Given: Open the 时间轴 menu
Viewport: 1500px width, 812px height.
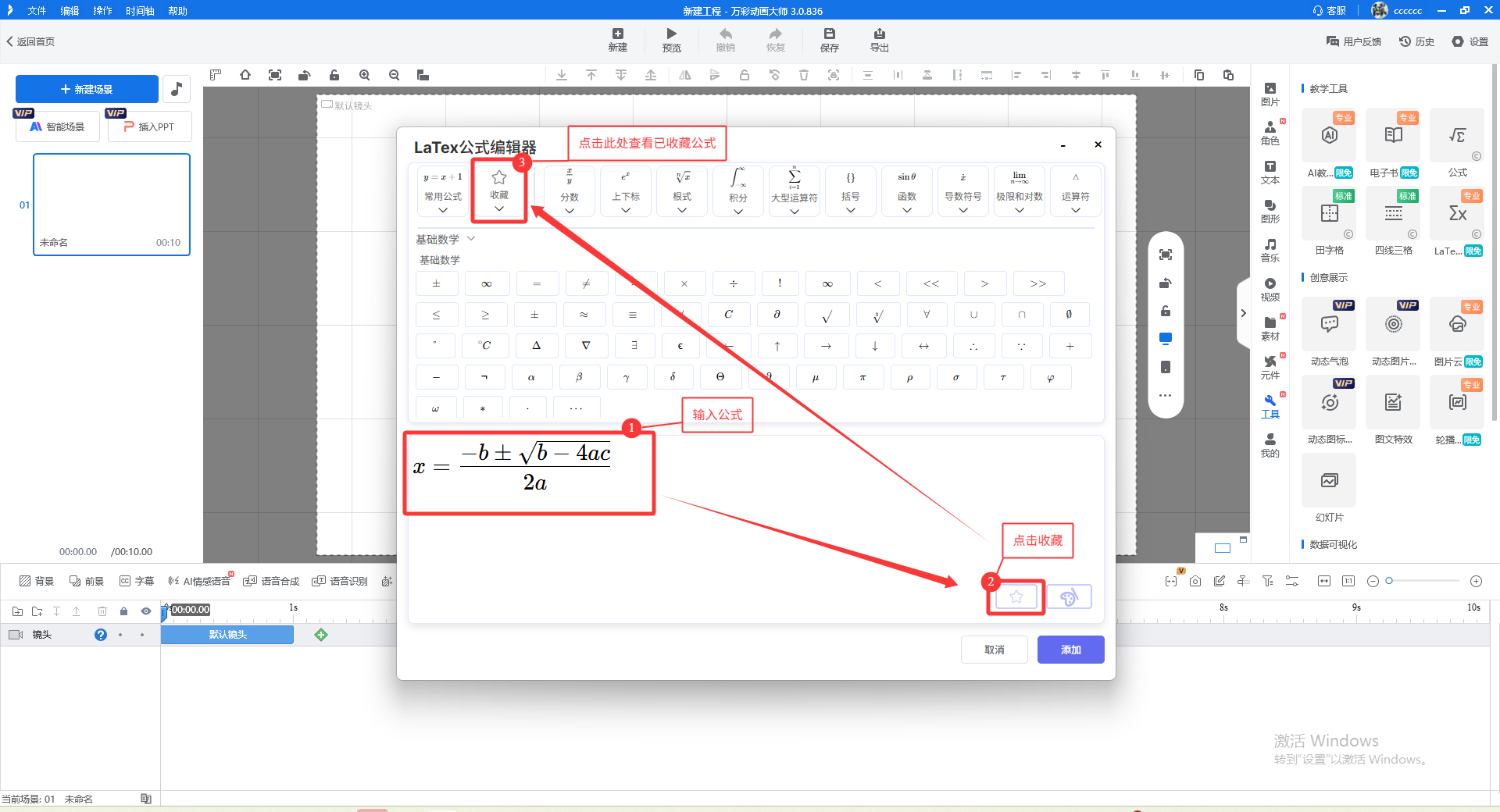Looking at the screenshot, I should [140, 11].
